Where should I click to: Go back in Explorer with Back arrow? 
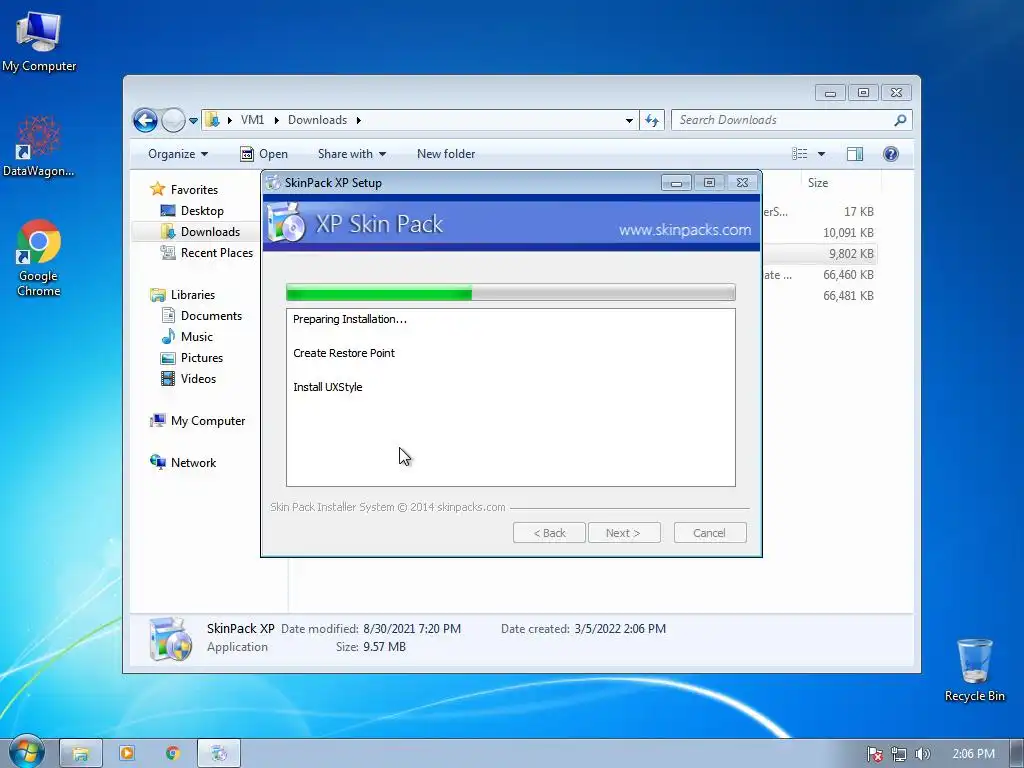pos(145,120)
